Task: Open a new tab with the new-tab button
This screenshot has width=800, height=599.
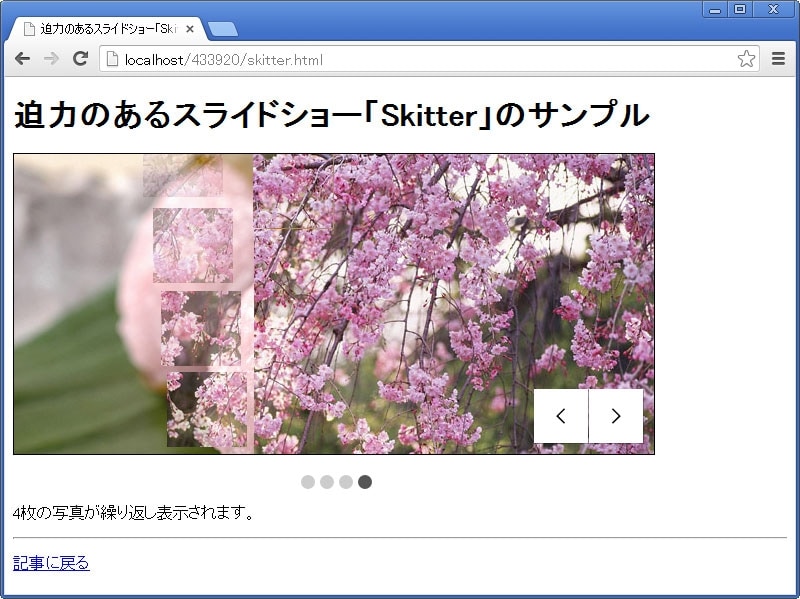Action: 223,29
